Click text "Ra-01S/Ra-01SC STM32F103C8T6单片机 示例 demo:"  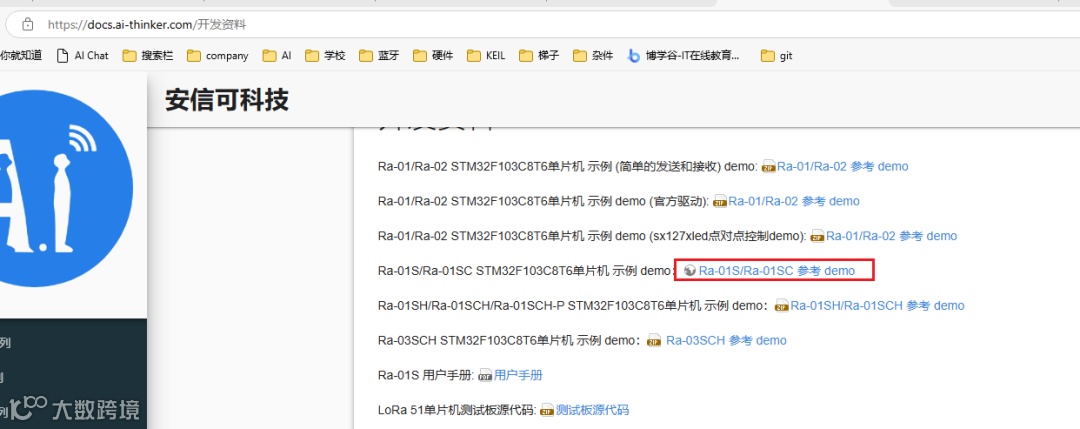coord(526,271)
